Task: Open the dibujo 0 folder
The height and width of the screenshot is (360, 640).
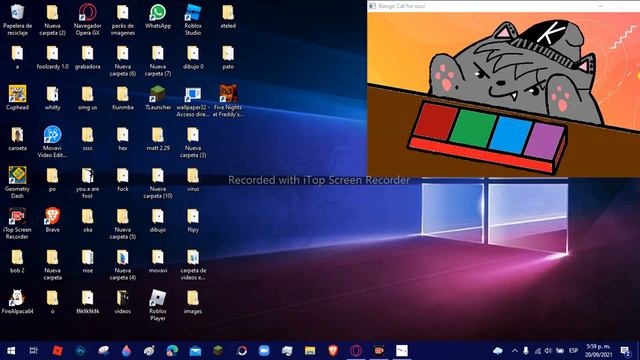Action: [193, 57]
